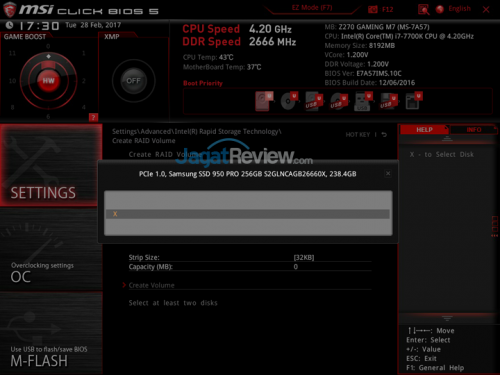The image size is (500, 375).
Task: Click the DDR Speed 2666 MHz value
Action: coord(272,42)
